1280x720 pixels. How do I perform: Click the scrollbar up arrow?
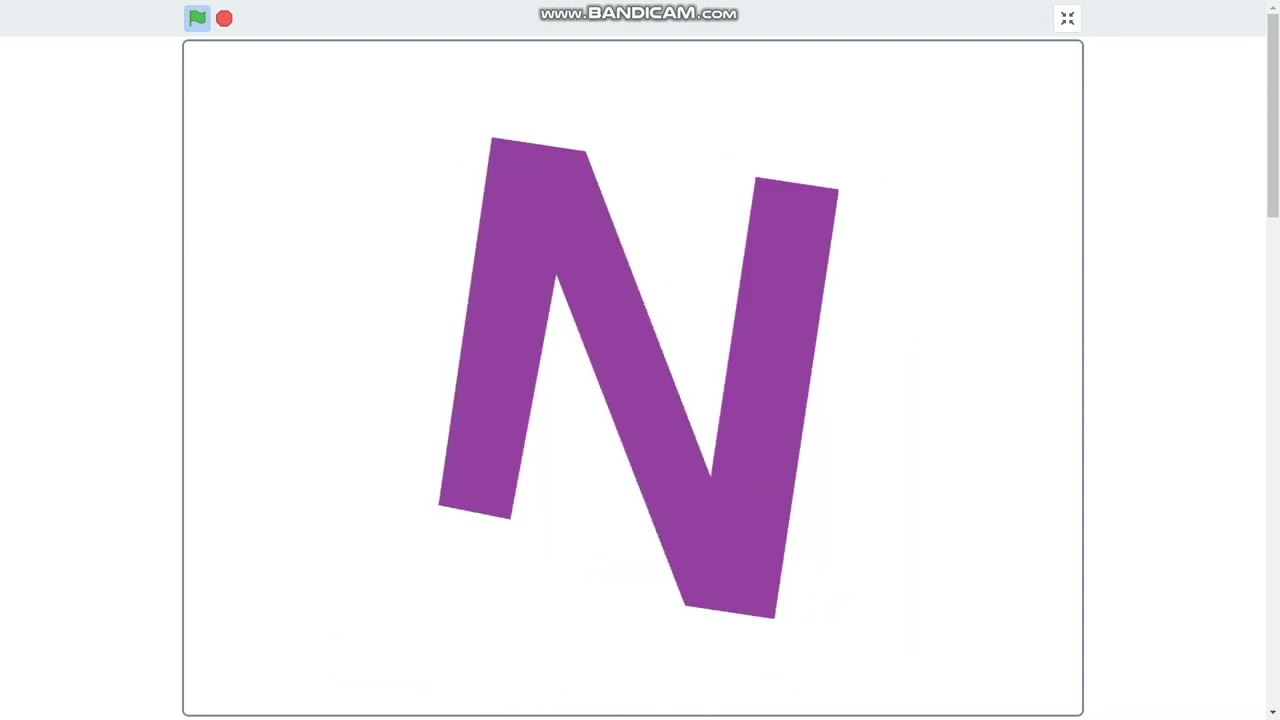click(x=1272, y=5)
